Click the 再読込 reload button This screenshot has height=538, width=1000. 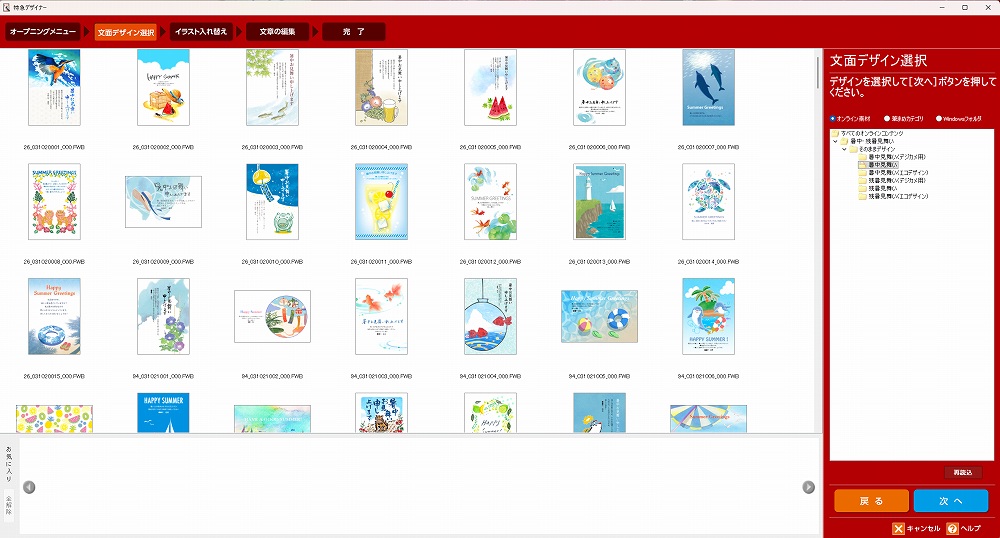(x=961, y=472)
